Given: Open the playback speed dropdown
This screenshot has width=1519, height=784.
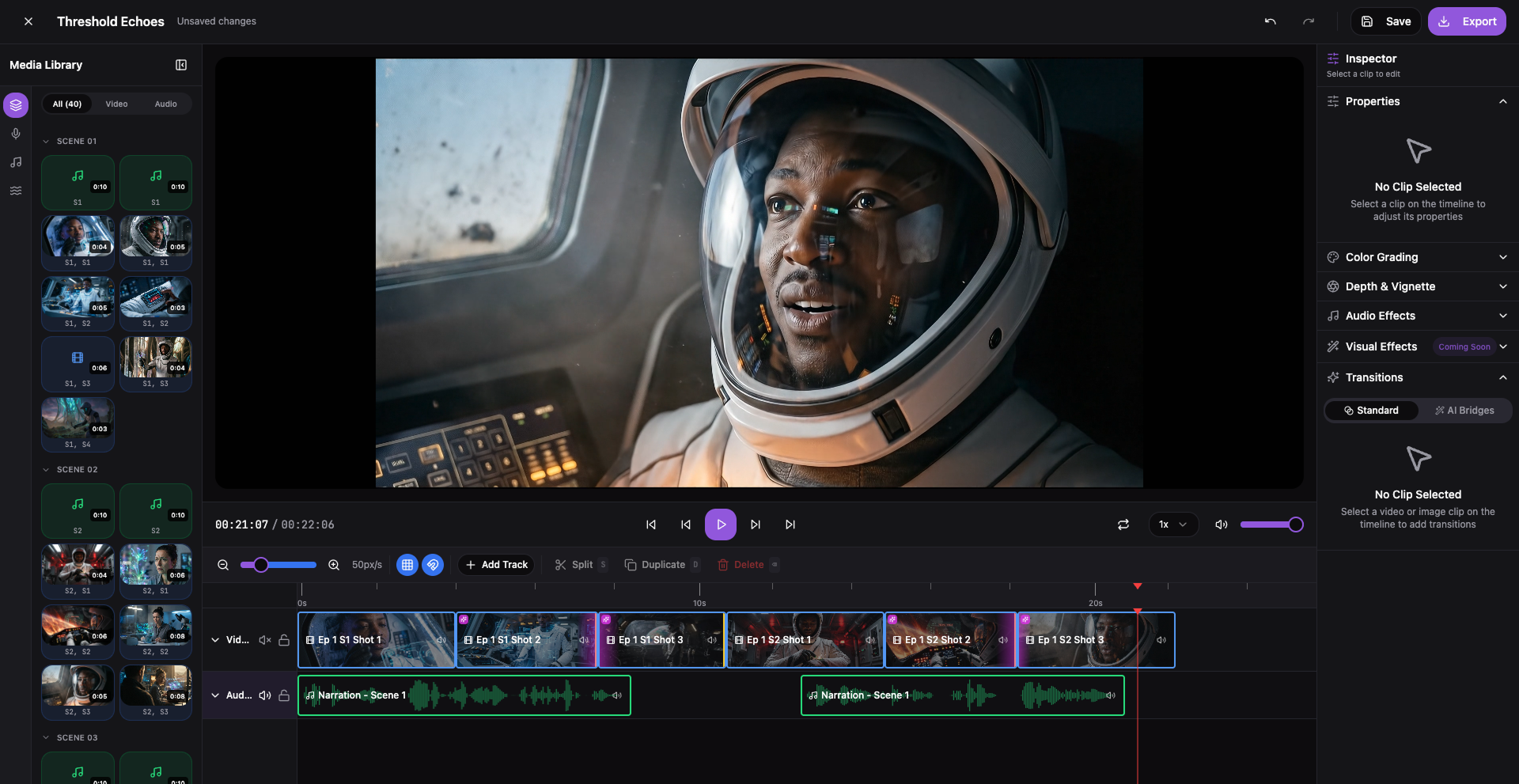Looking at the screenshot, I should [x=1172, y=524].
